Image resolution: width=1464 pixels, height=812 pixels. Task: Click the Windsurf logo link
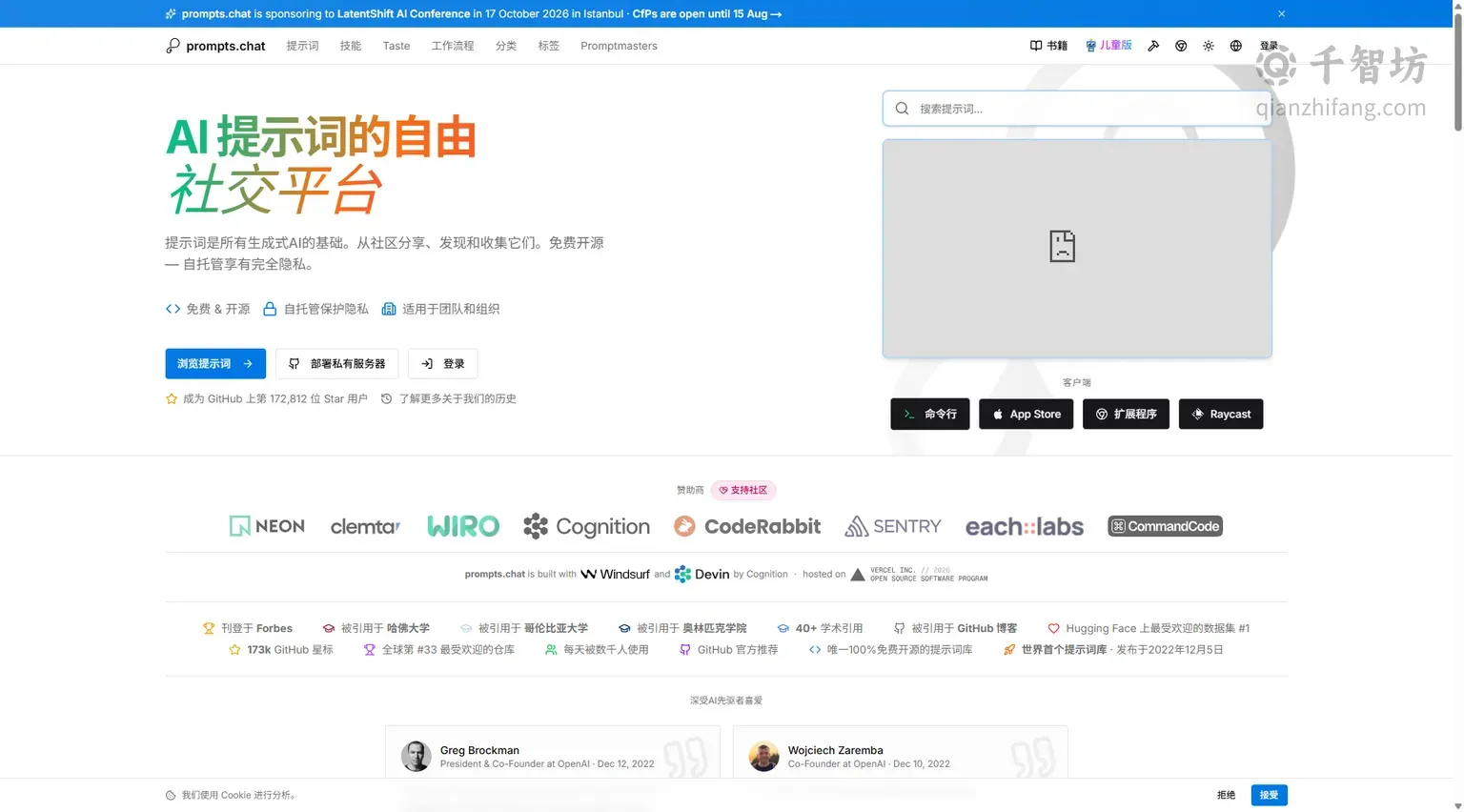click(x=616, y=574)
